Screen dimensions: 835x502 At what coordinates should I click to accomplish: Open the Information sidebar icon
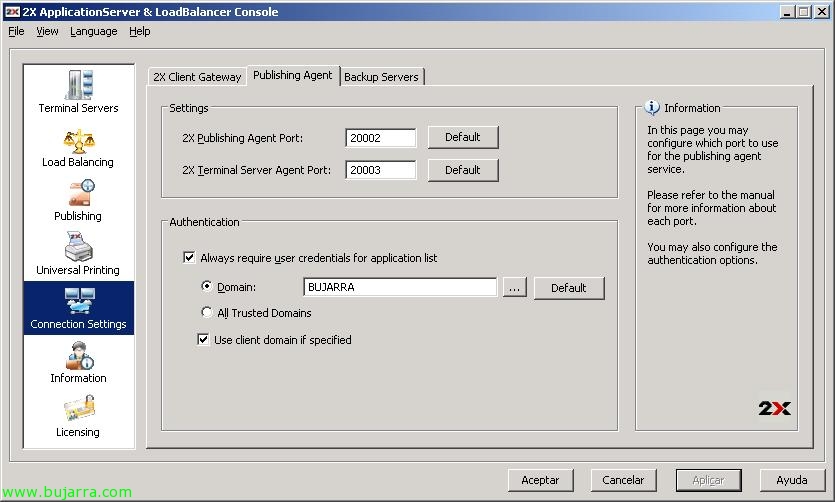tap(79, 356)
